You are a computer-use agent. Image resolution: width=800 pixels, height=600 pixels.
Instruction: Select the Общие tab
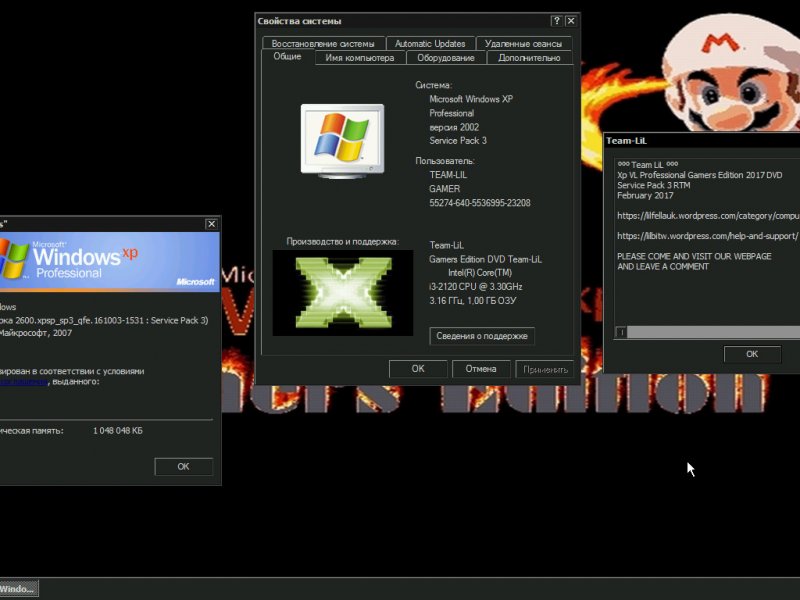point(287,57)
